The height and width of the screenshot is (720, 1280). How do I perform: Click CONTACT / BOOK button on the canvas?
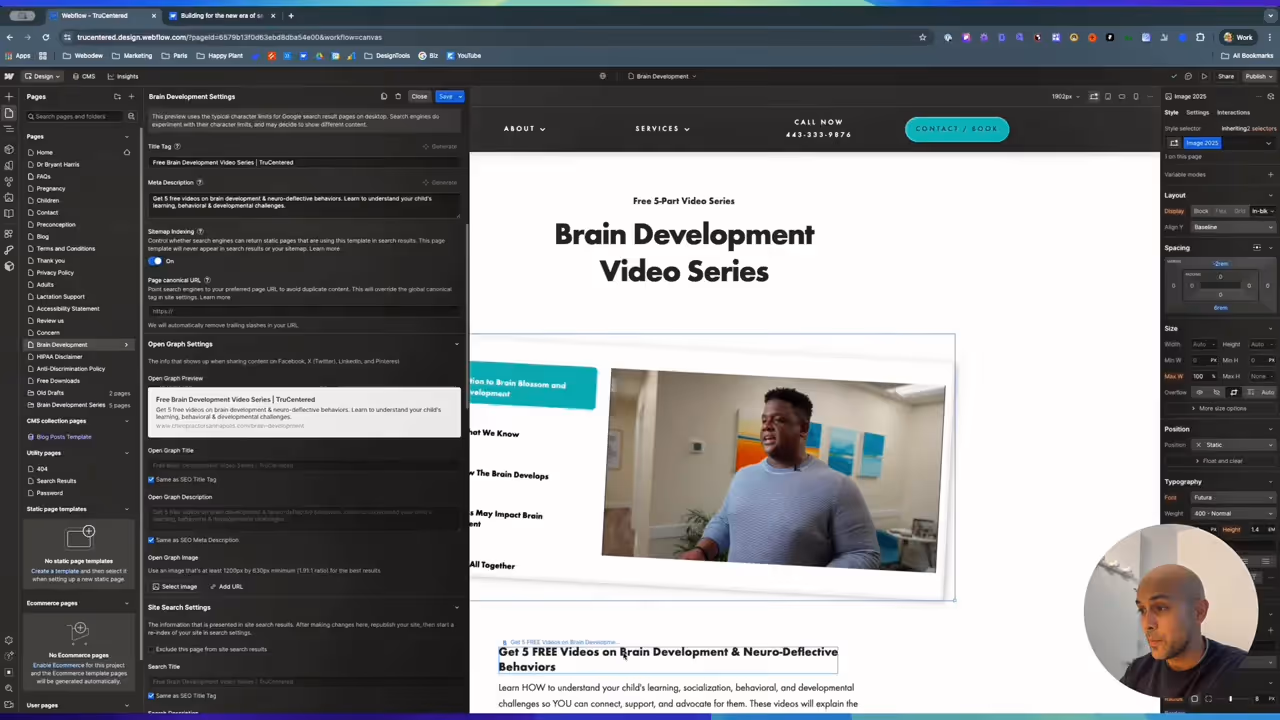(x=957, y=129)
